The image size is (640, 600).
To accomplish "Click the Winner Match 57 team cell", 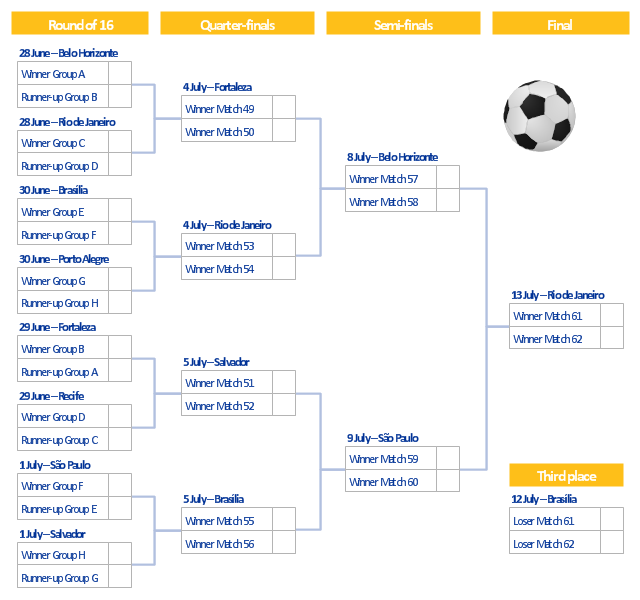I will (391, 177).
